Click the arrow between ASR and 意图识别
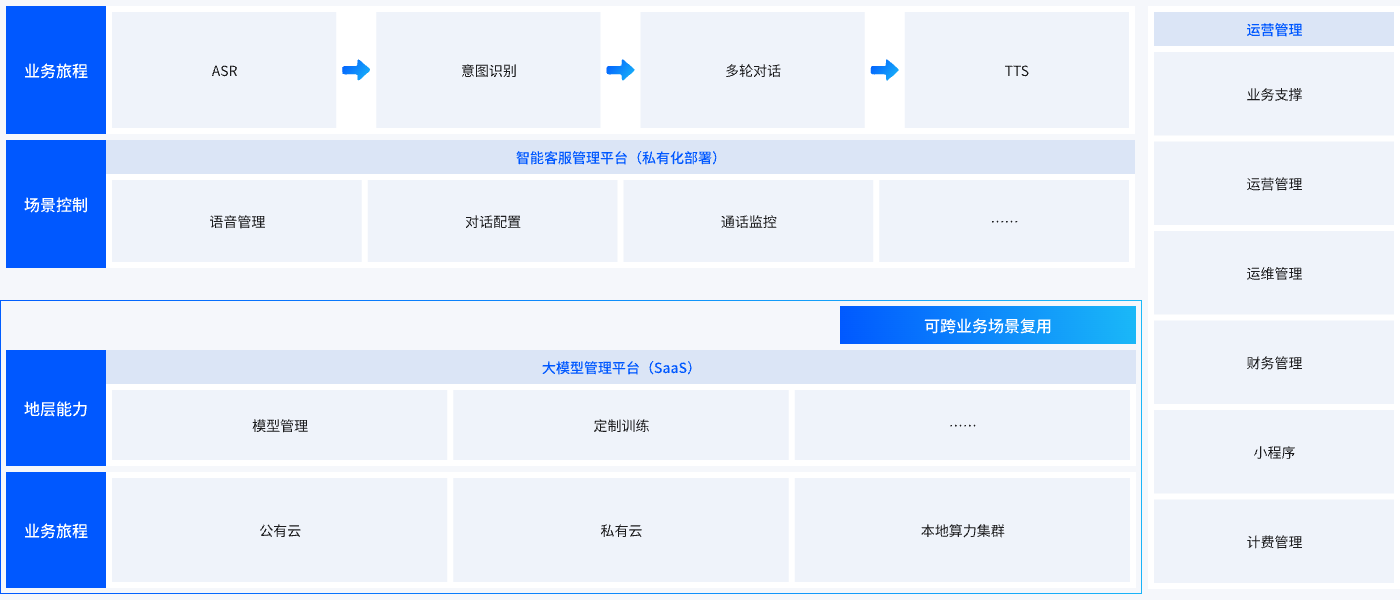Viewport: 1400px width, 600px height. point(356,70)
